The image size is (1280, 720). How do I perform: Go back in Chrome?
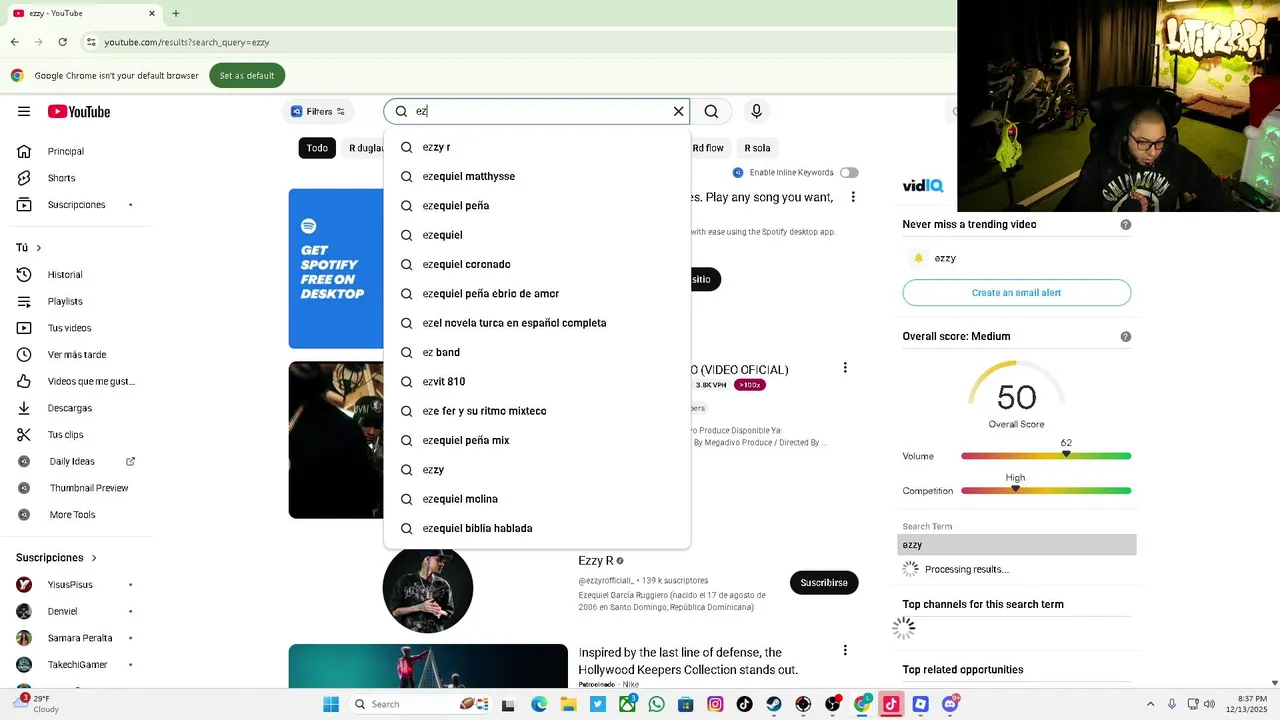point(14,42)
